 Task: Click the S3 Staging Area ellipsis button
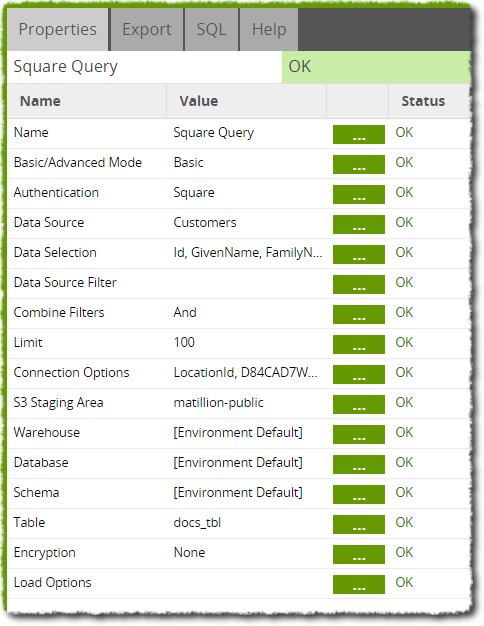(359, 404)
